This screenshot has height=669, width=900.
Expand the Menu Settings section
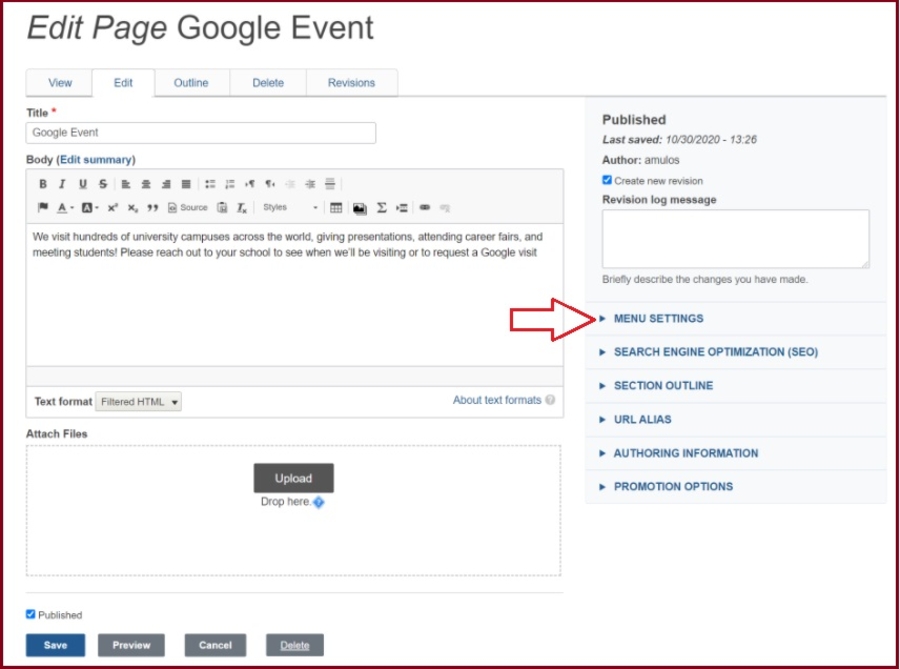(x=658, y=318)
